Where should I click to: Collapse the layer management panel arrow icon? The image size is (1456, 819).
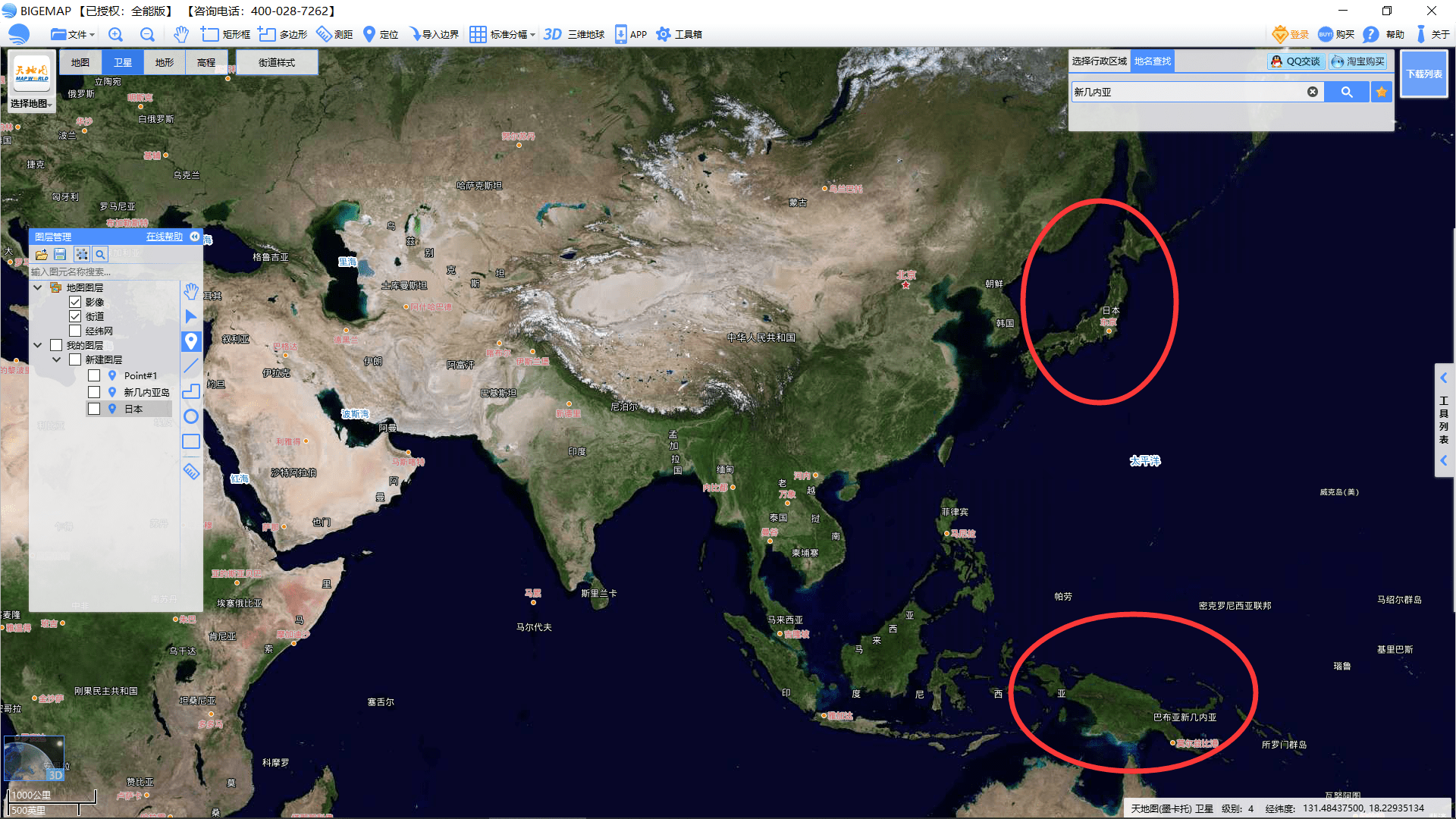tap(195, 237)
